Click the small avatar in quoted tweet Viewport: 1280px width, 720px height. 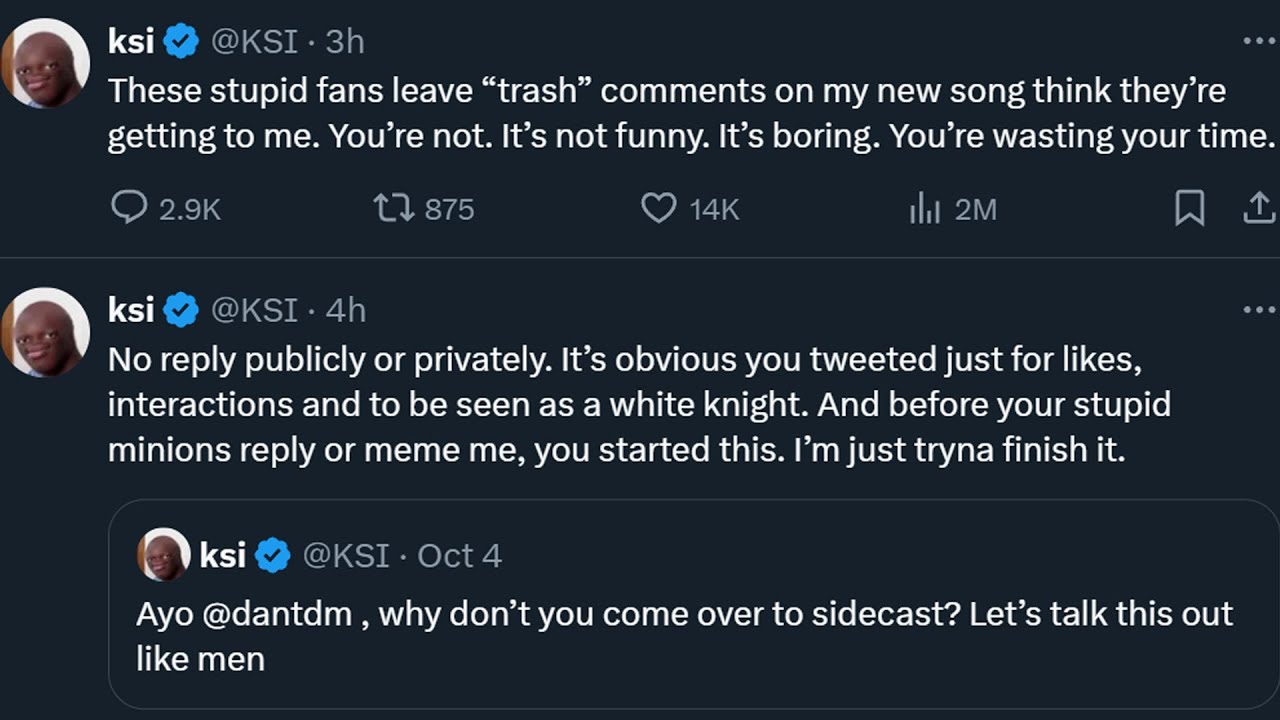(x=163, y=554)
